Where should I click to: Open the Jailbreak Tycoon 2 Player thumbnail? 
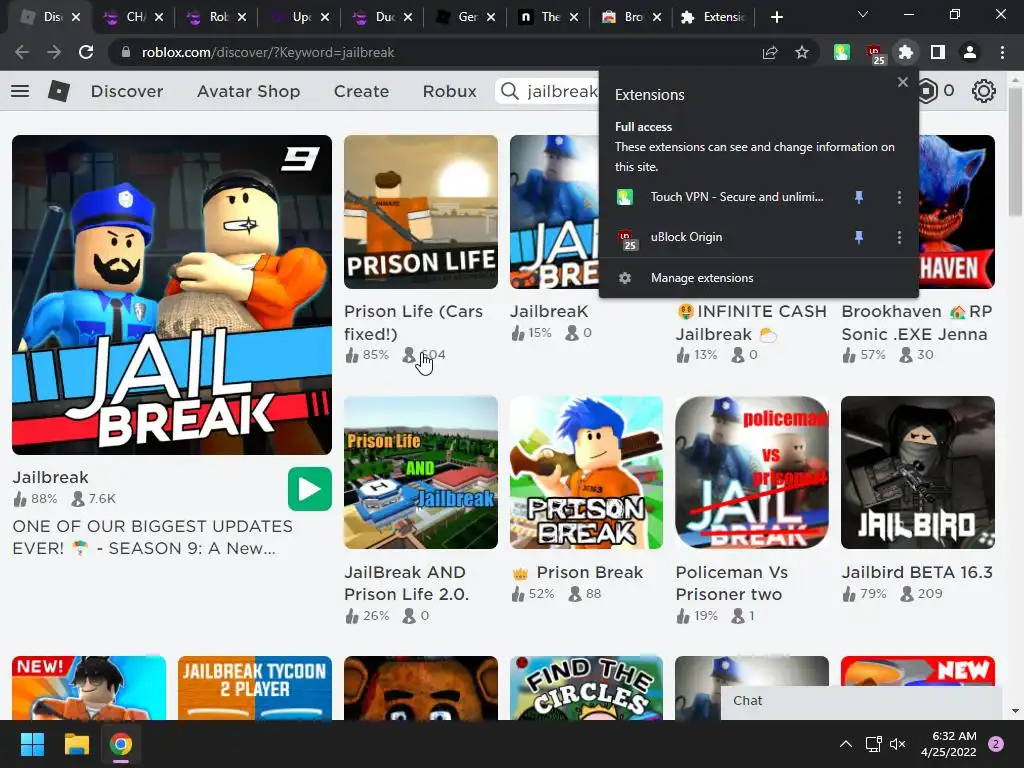255,688
